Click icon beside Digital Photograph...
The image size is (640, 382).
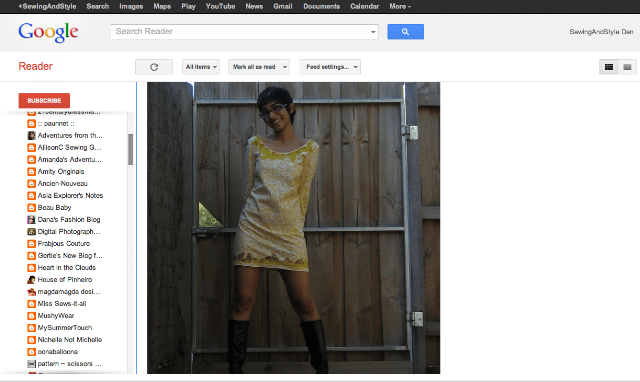click(31, 231)
